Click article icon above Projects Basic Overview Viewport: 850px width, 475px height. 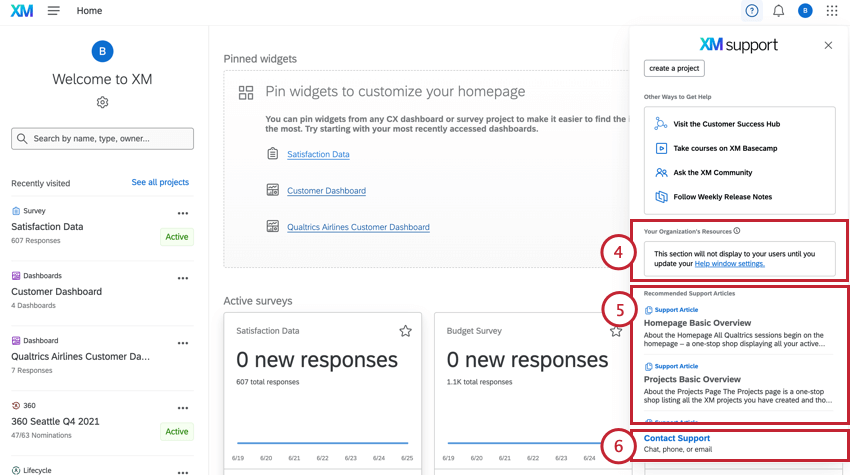pyautogui.click(x=648, y=367)
